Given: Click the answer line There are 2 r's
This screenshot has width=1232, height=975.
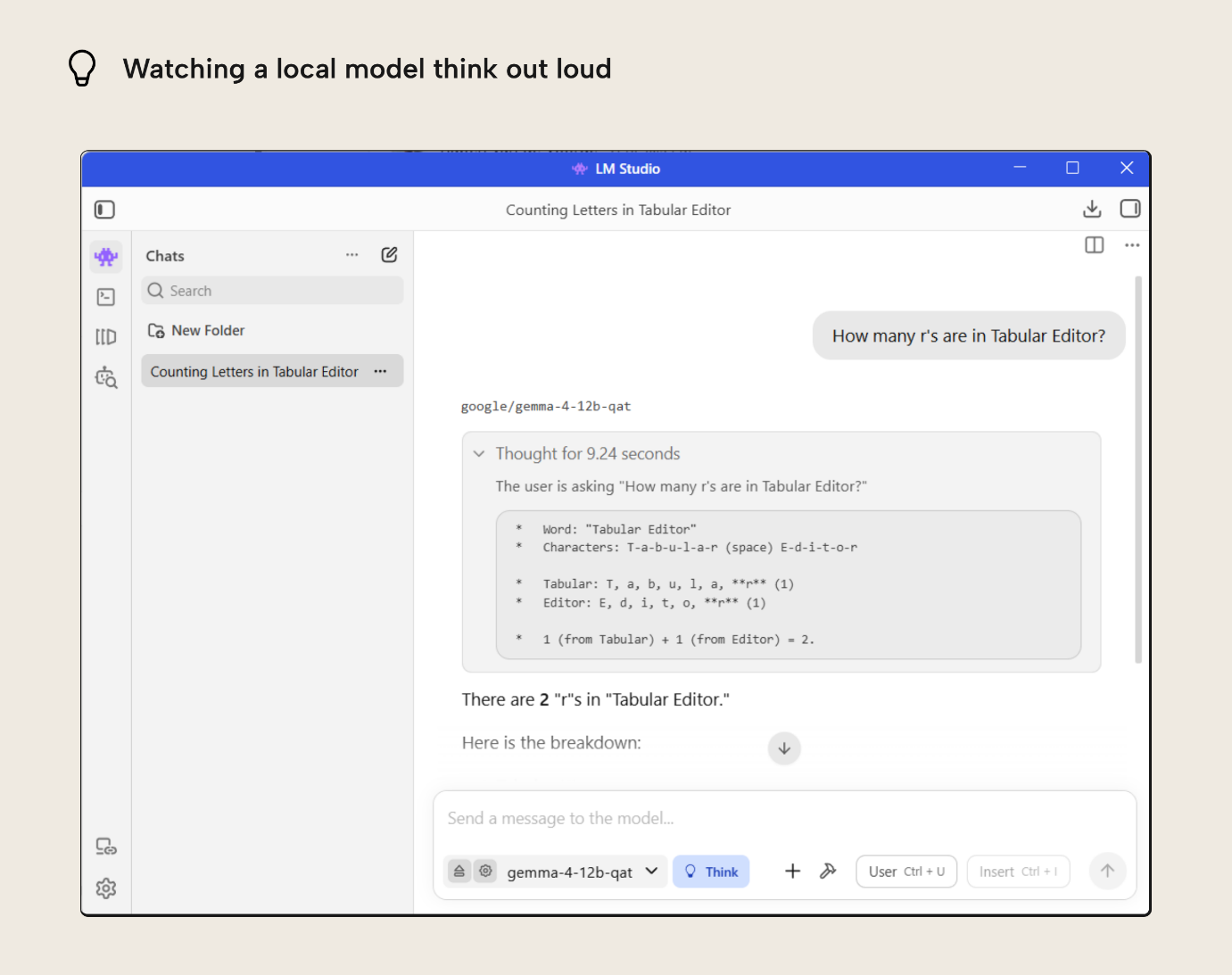Looking at the screenshot, I should [596, 699].
